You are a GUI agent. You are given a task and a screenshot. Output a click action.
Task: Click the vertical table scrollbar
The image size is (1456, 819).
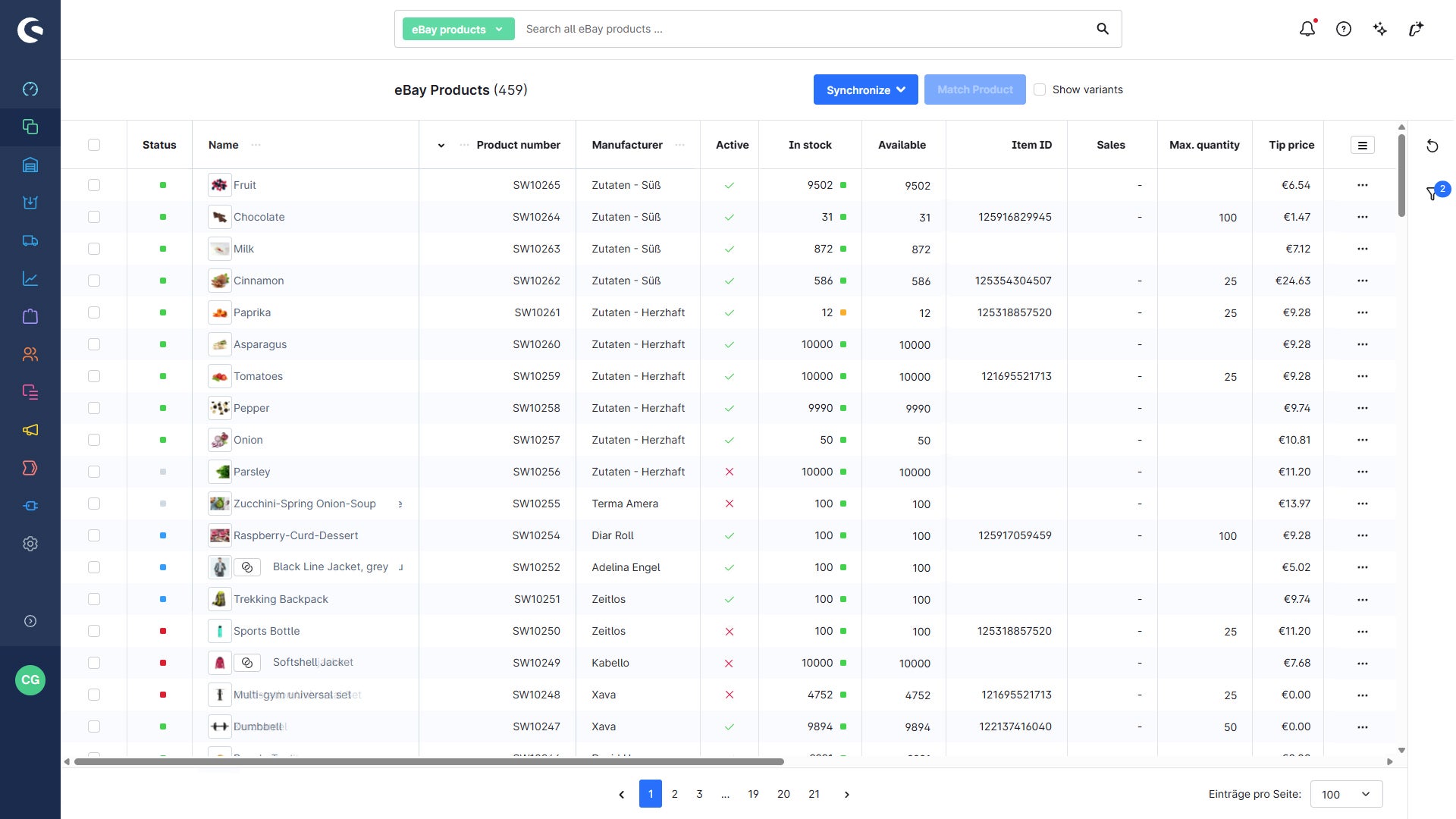coord(1401,174)
